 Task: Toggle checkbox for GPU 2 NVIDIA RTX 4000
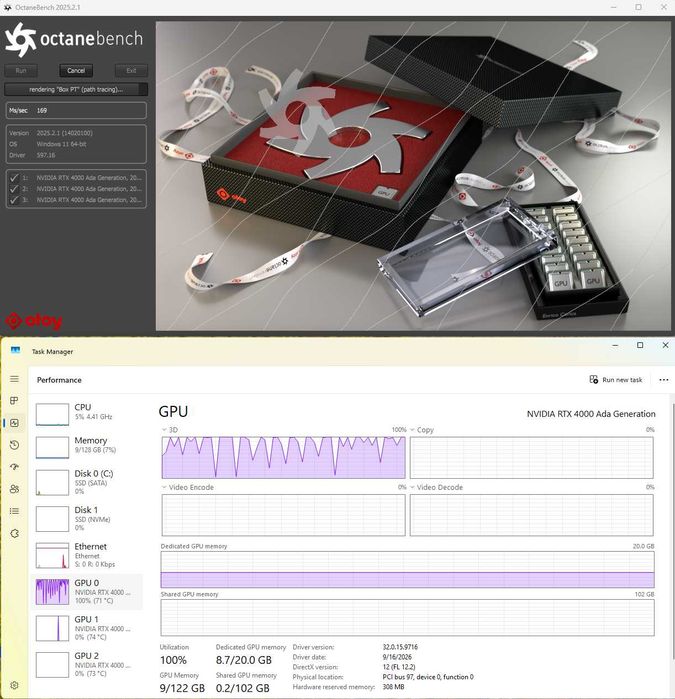(x=14, y=189)
